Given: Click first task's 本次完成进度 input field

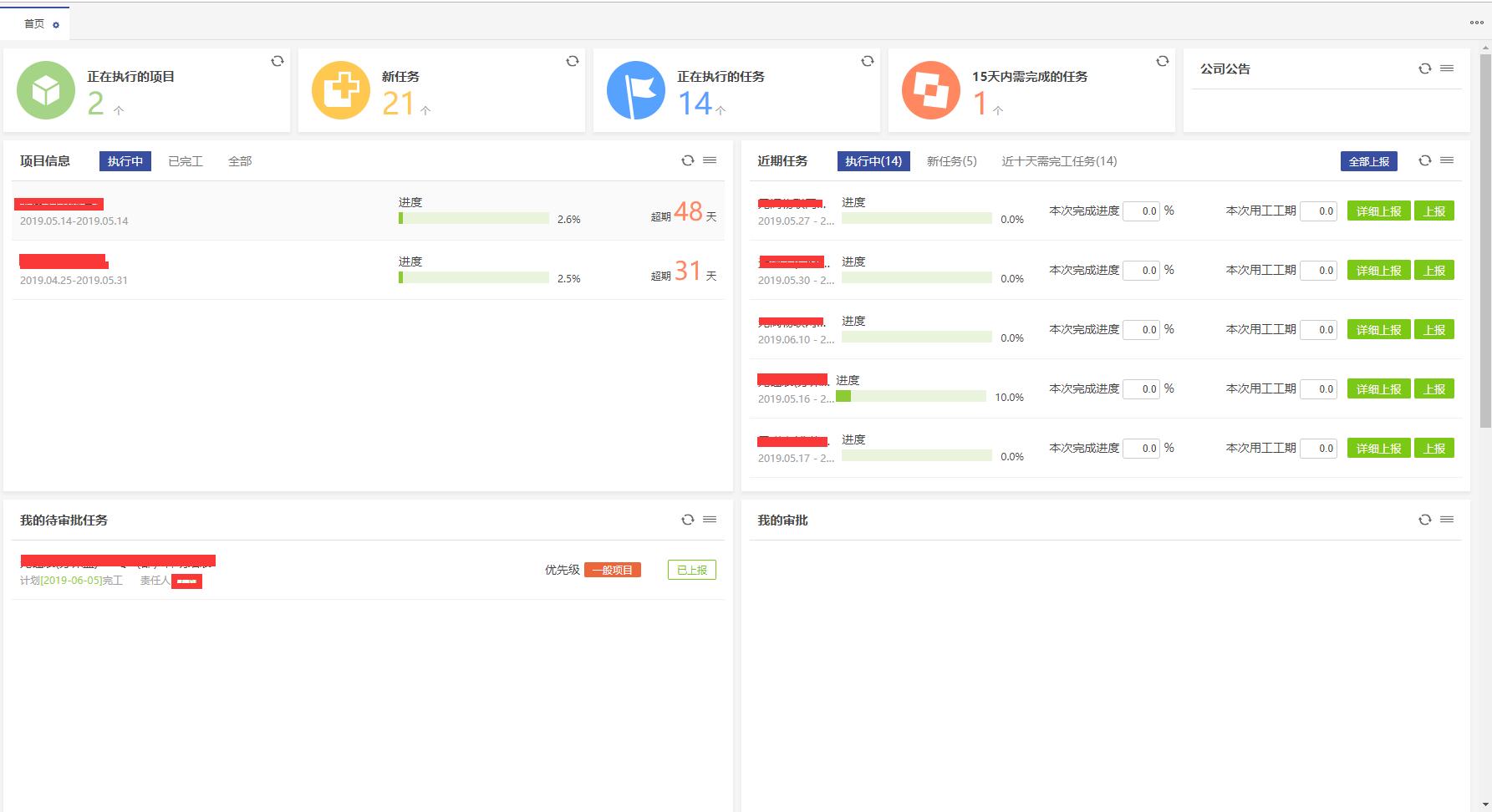Looking at the screenshot, I should 1141,211.
